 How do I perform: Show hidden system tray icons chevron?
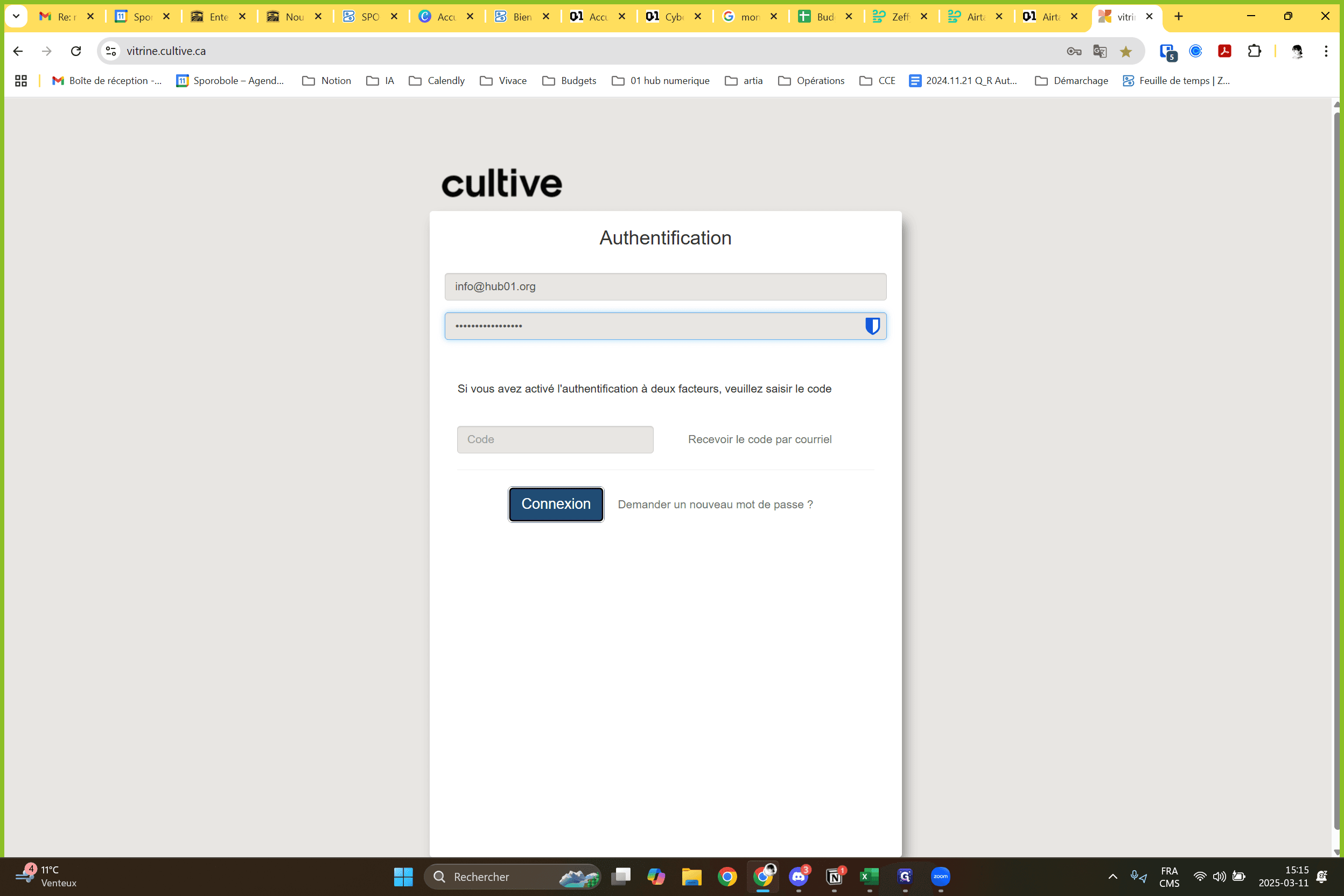pos(1112,877)
